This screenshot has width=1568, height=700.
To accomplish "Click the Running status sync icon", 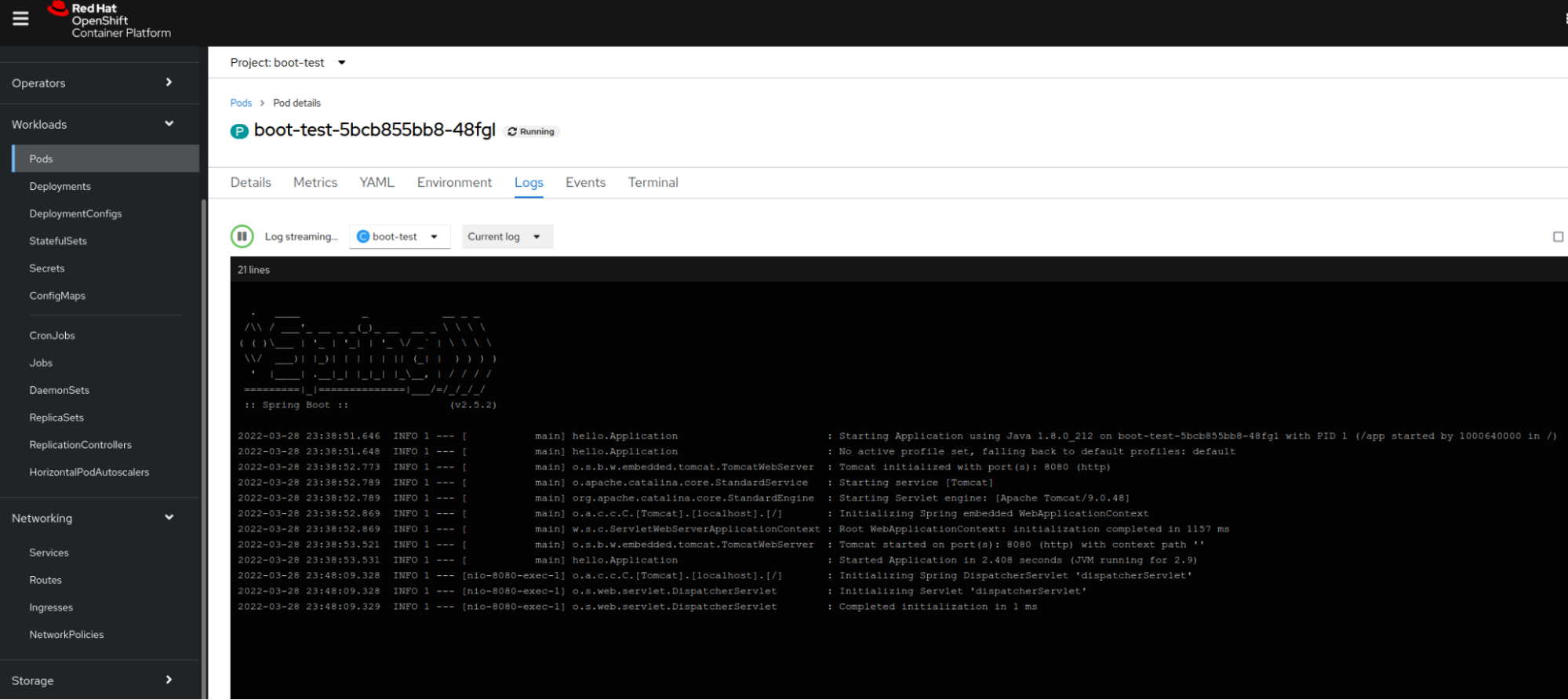I will pos(512,132).
